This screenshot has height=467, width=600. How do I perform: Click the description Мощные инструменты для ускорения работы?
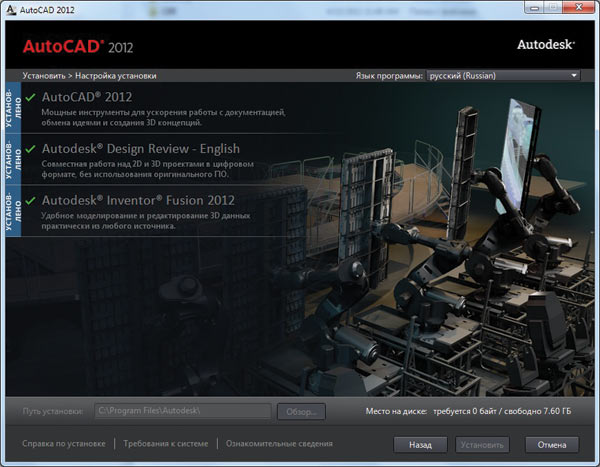[x=163, y=118]
